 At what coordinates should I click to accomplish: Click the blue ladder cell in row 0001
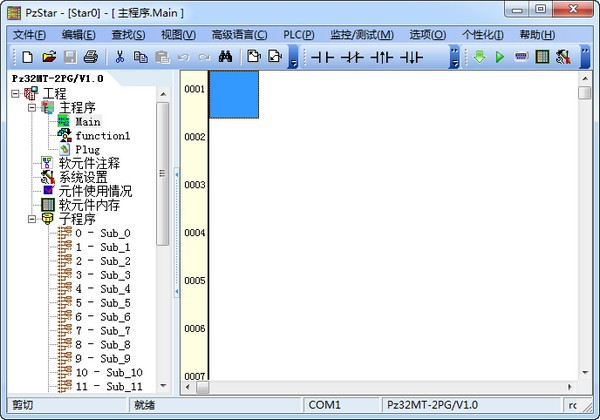(x=234, y=94)
